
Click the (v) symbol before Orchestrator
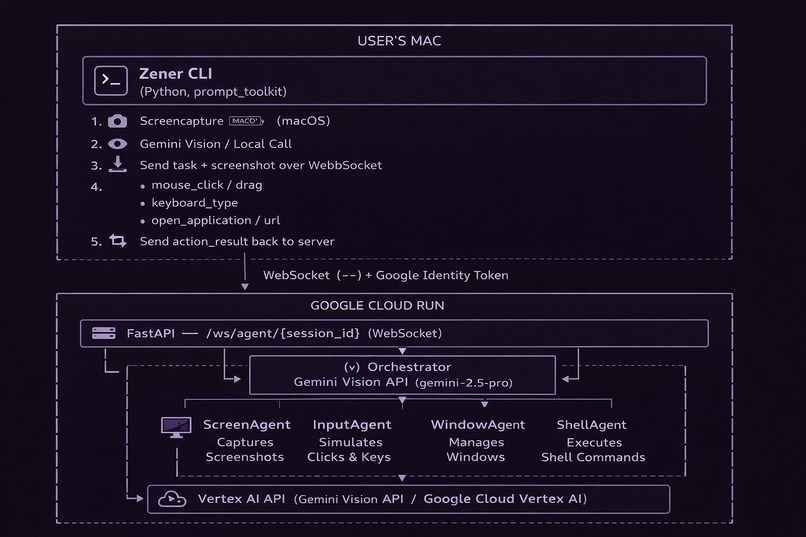(x=352, y=367)
